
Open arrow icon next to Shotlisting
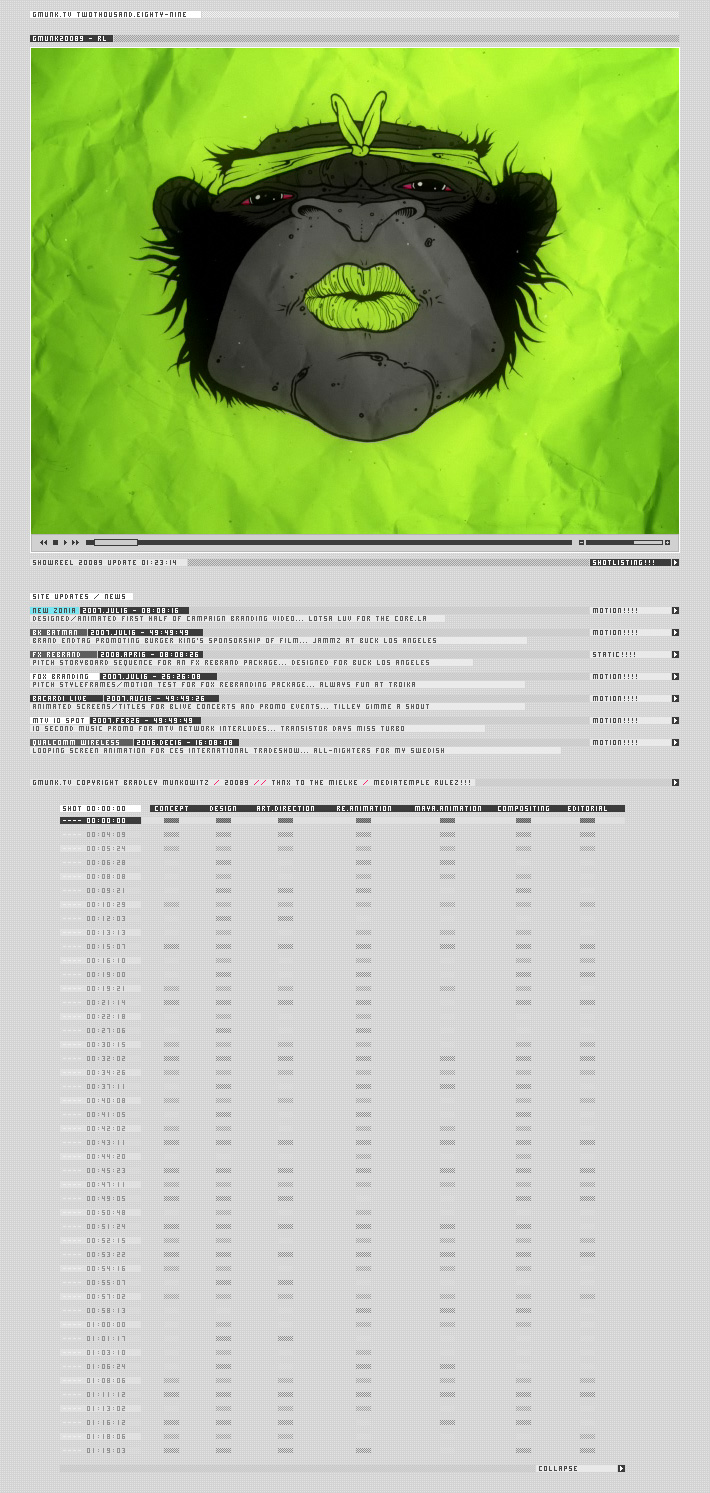coord(675,562)
